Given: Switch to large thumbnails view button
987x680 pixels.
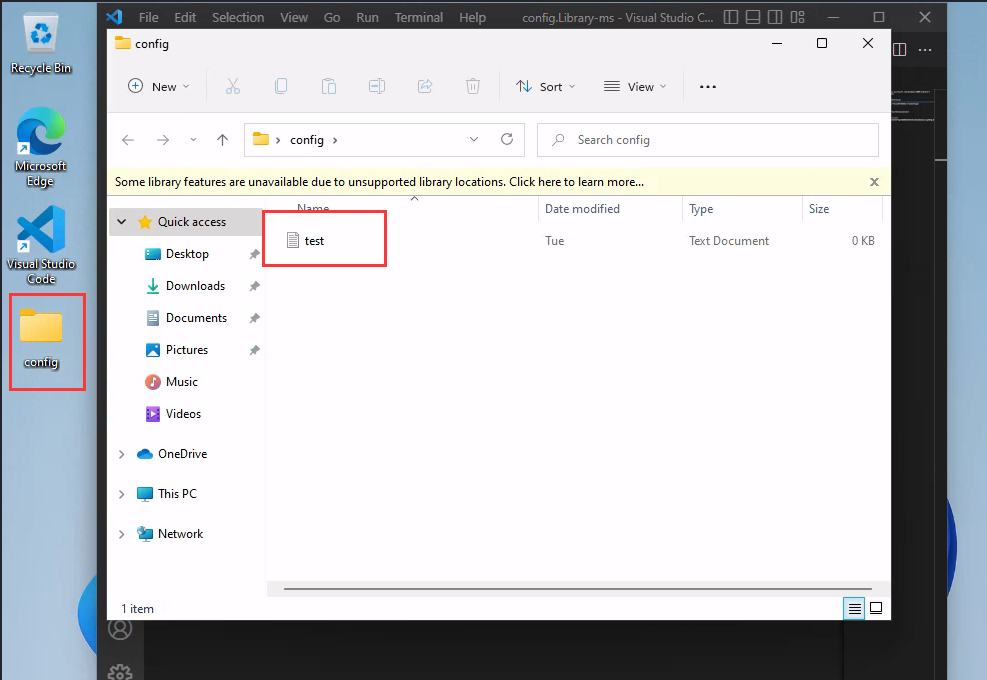Looking at the screenshot, I should tap(876, 608).
